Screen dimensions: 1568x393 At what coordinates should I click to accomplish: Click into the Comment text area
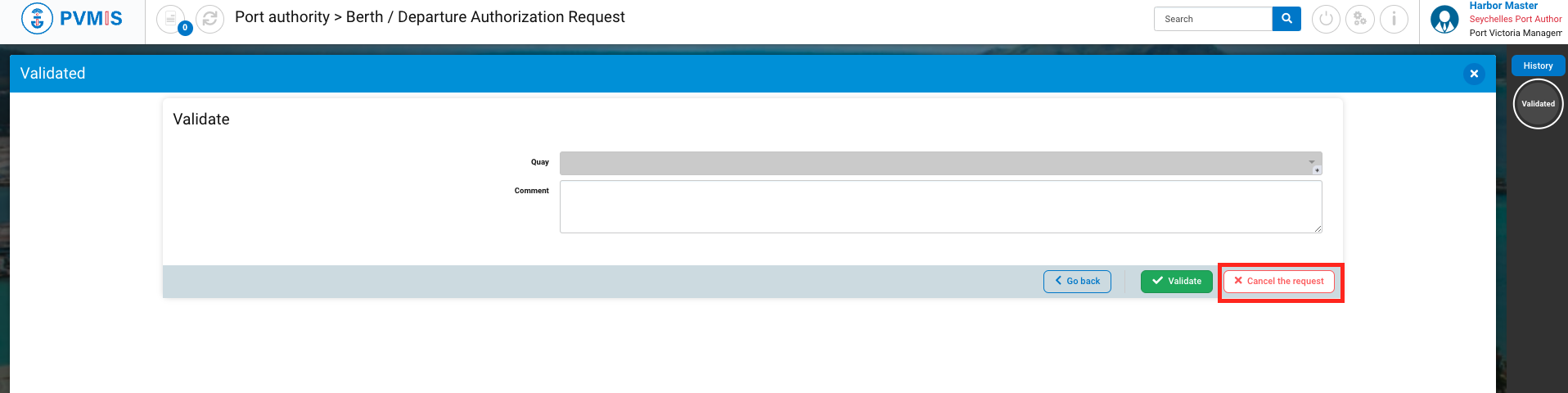pos(940,206)
